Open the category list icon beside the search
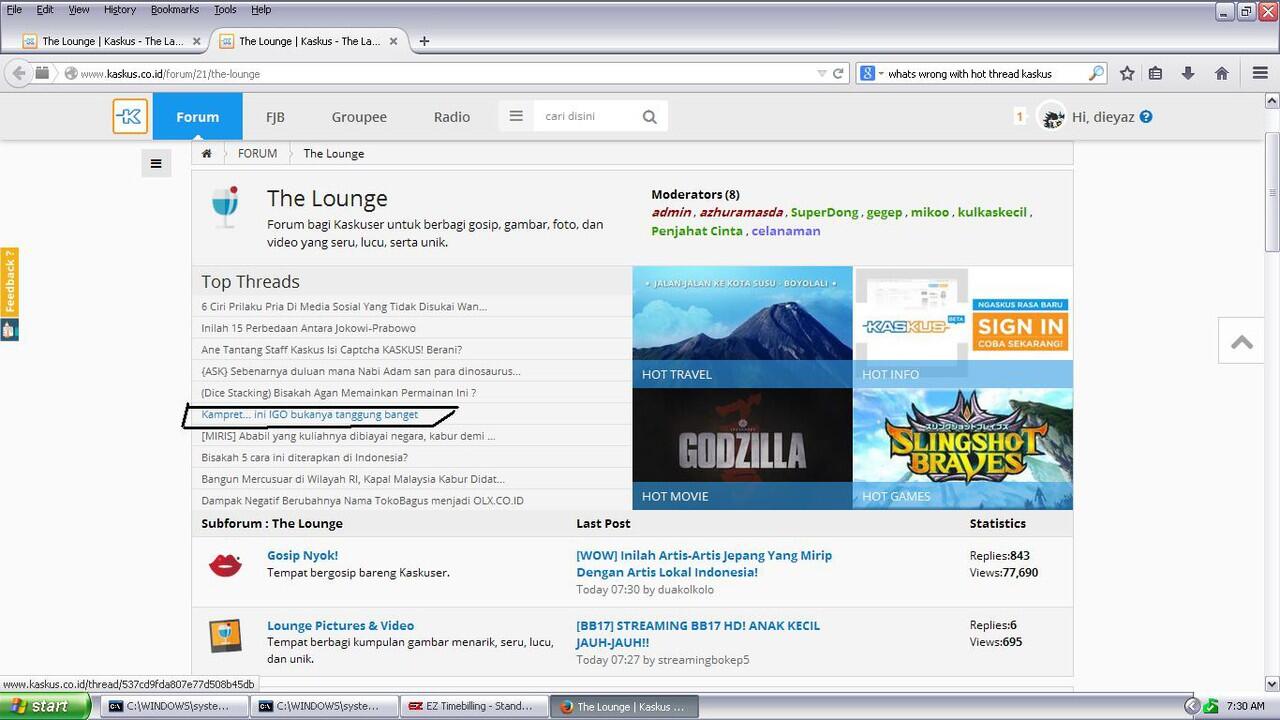The width and height of the screenshot is (1280, 720). tap(516, 116)
